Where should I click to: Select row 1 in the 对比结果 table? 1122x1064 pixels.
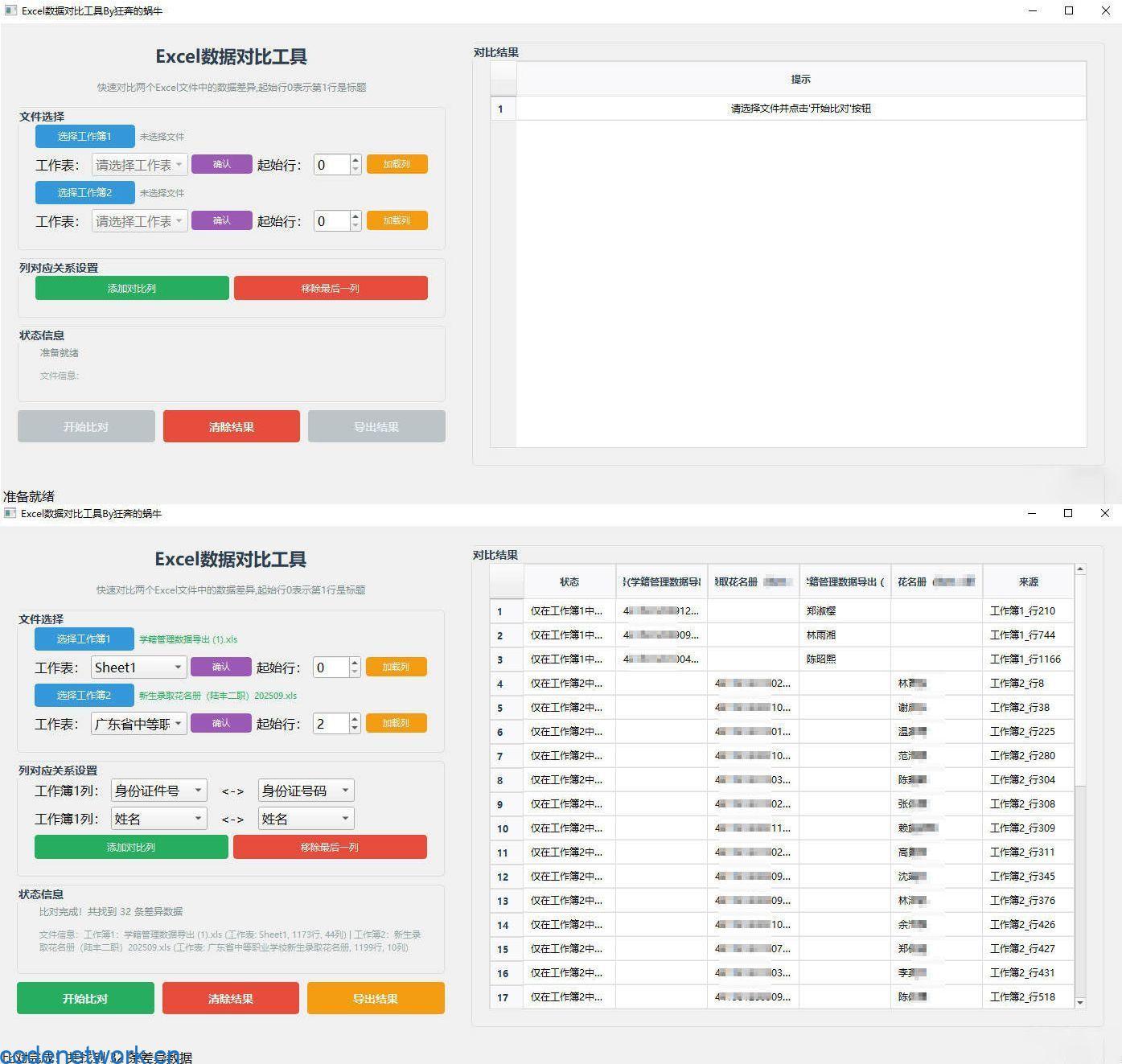(505, 610)
